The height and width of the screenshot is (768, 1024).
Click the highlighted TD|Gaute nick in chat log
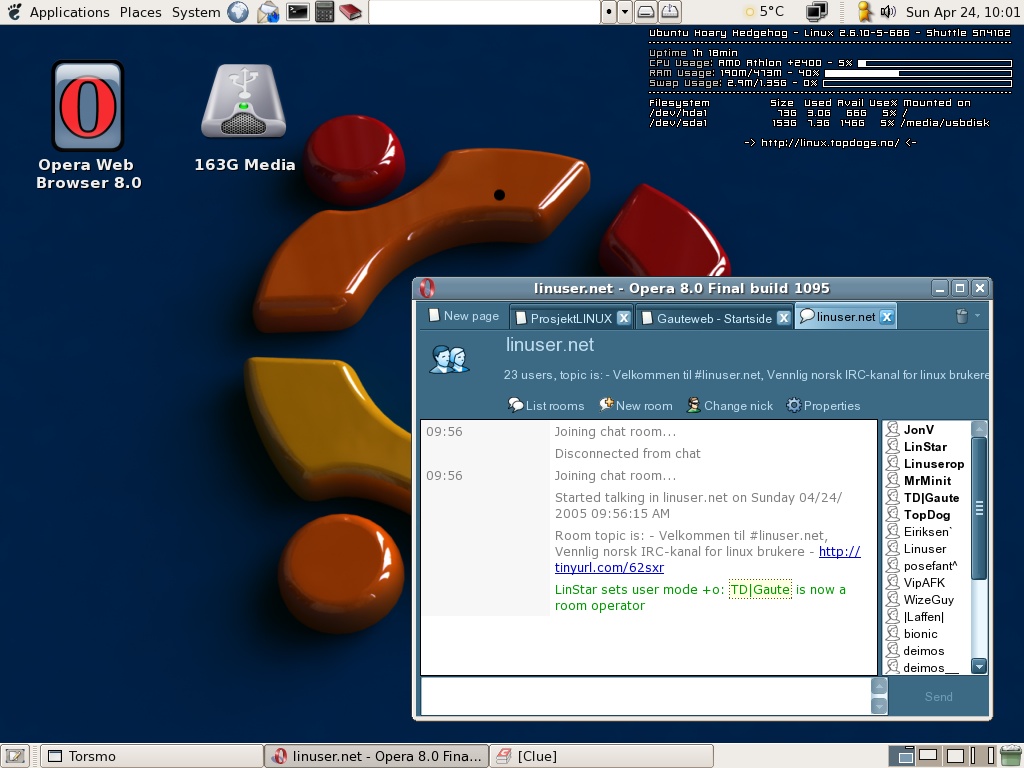pyautogui.click(x=760, y=589)
